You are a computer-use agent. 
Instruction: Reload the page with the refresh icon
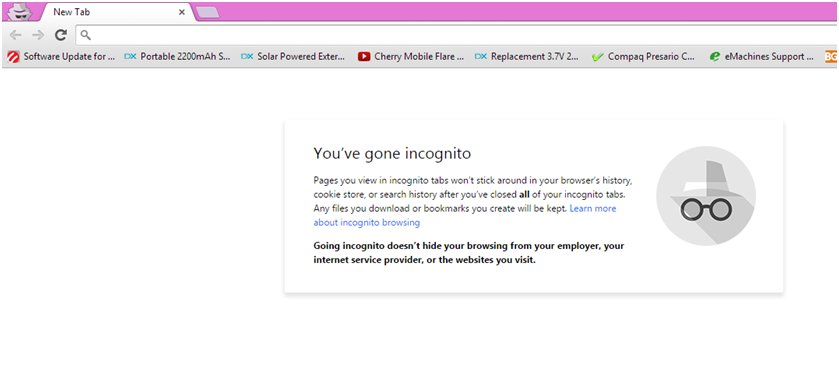(61, 35)
